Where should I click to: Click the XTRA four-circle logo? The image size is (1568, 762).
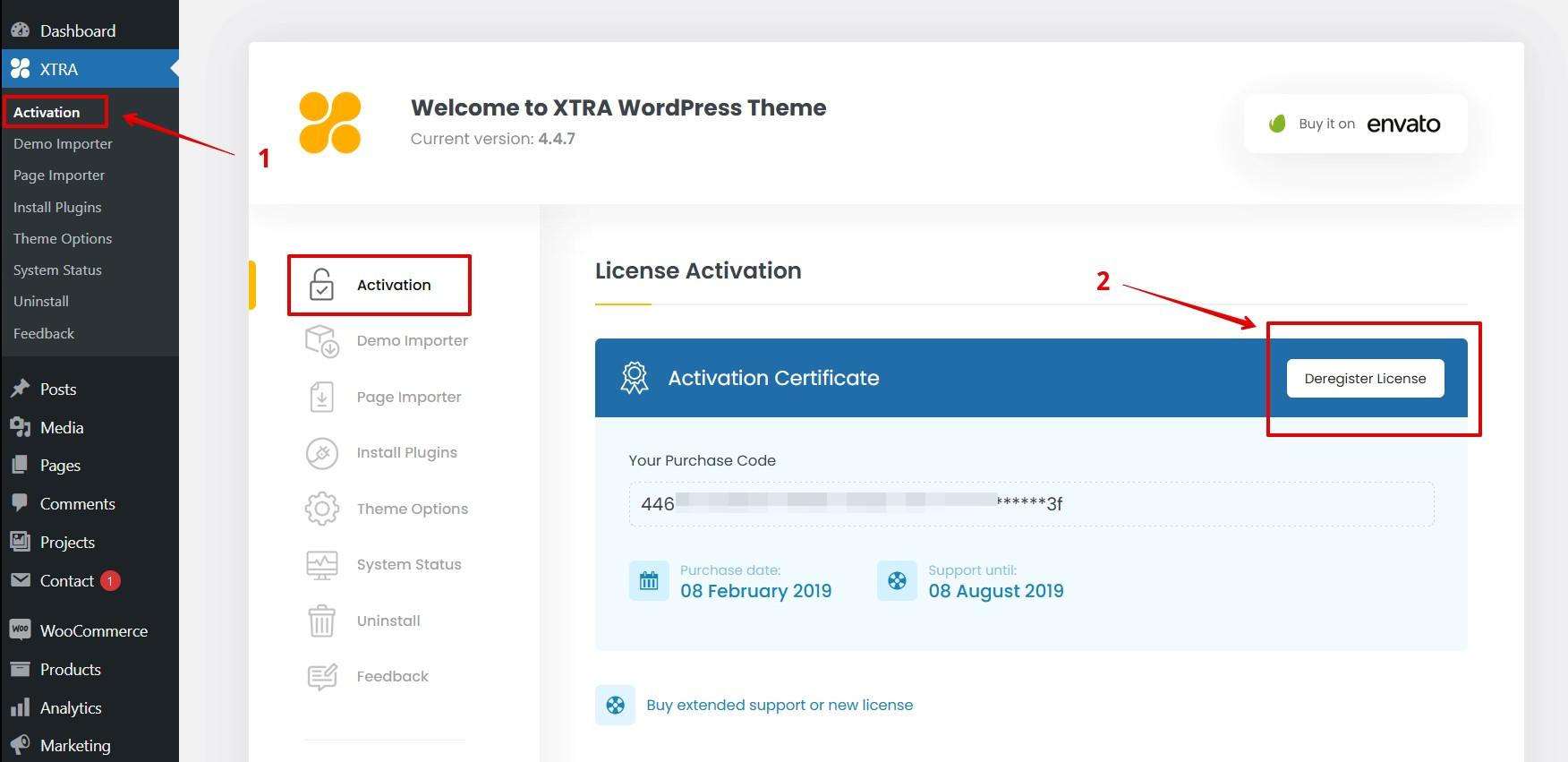tap(330, 123)
